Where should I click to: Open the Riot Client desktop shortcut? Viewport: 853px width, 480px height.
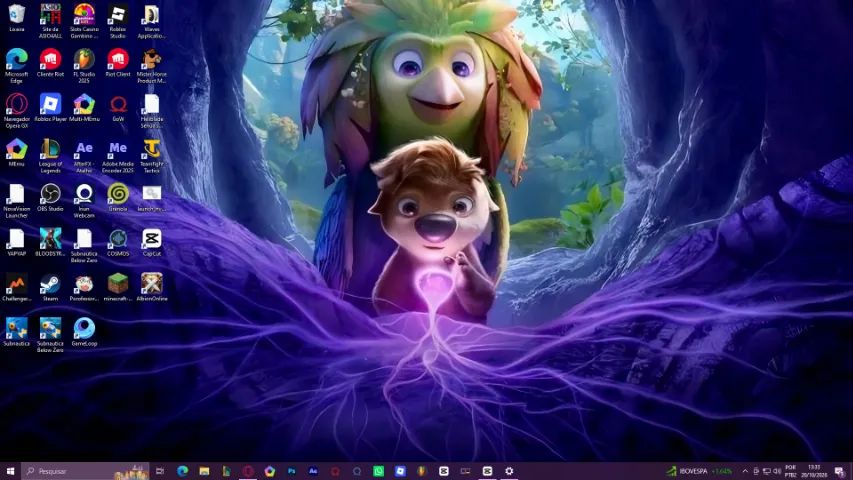[x=118, y=63]
